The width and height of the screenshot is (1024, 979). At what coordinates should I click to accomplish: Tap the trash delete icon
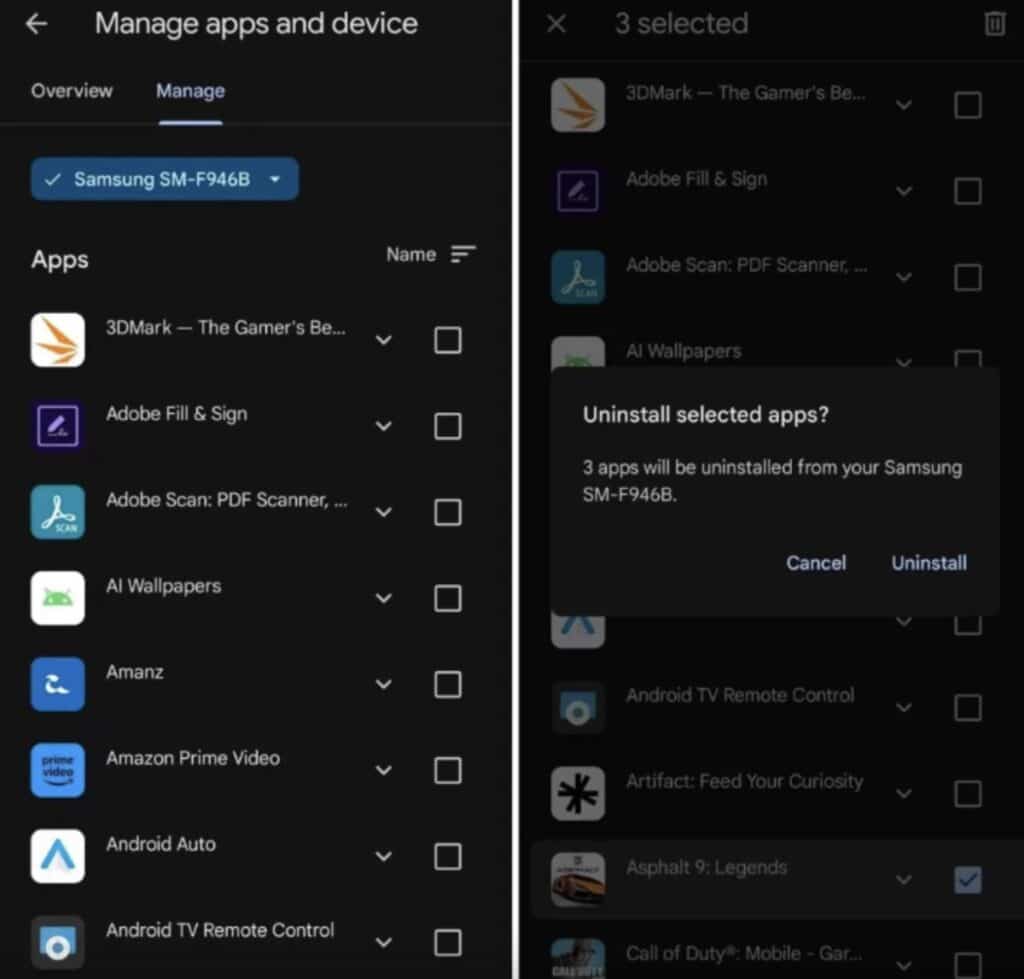tap(994, 24)
